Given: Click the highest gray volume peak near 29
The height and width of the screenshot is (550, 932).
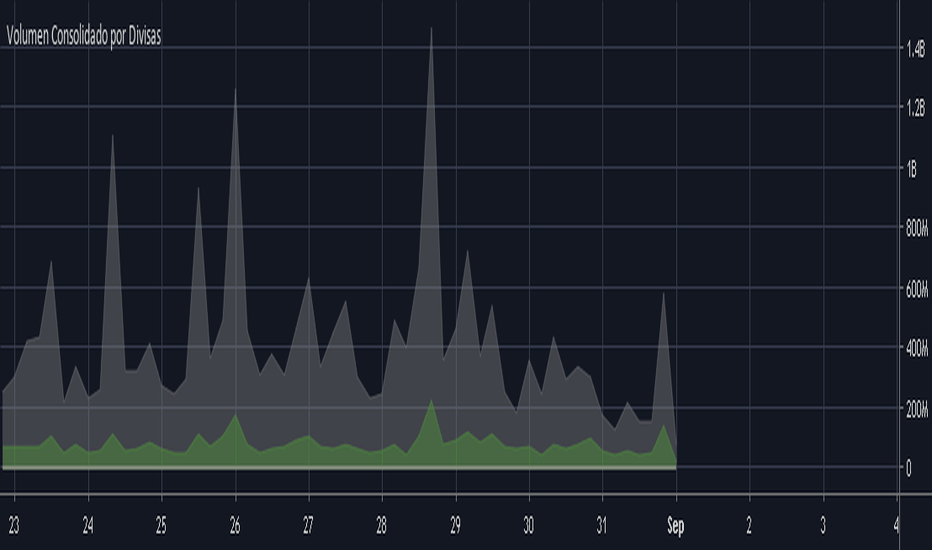Looking at the screenshot, I should 432,29.
